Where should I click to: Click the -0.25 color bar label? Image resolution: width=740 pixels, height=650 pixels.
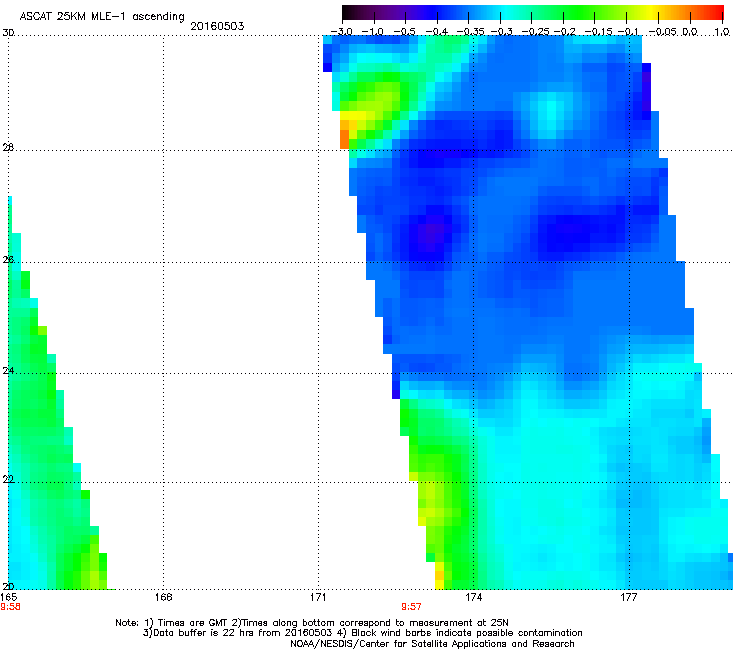535,32
